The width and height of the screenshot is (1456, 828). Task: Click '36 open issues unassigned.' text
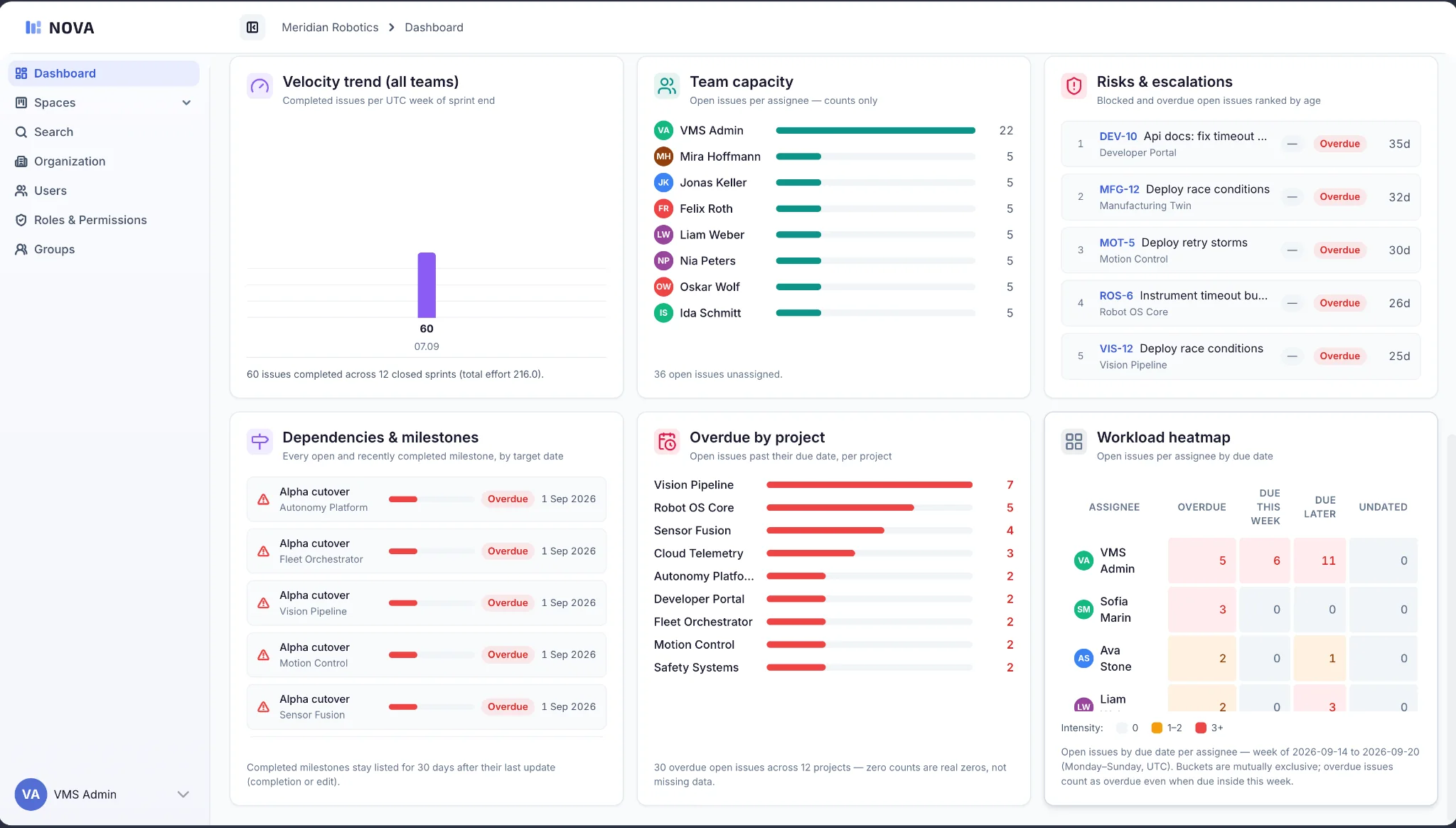coord(718,374)
